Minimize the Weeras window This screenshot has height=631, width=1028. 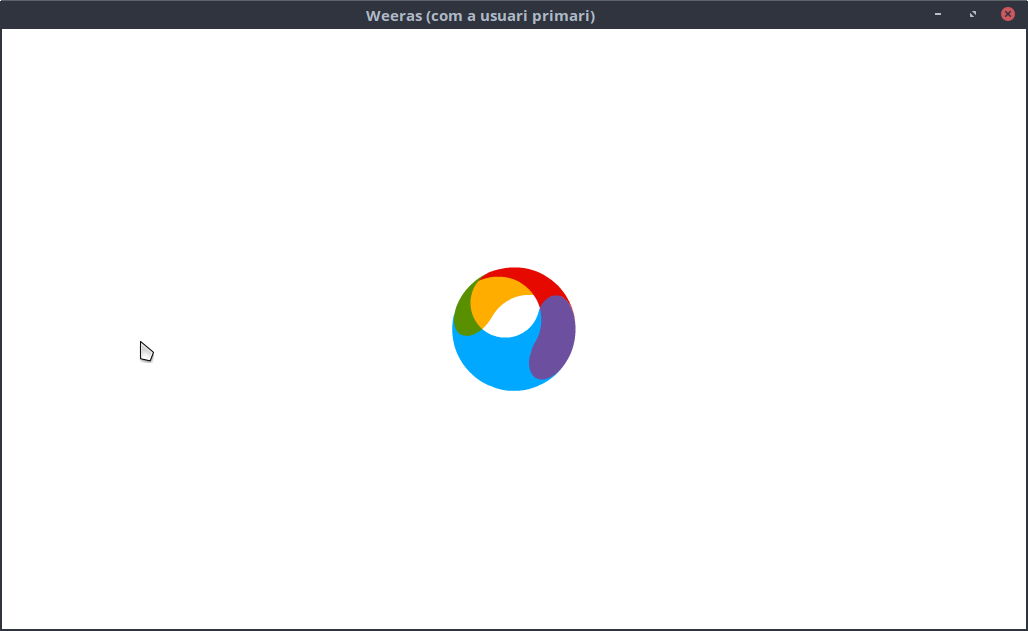pyautogui.click(x=938, y=14)
